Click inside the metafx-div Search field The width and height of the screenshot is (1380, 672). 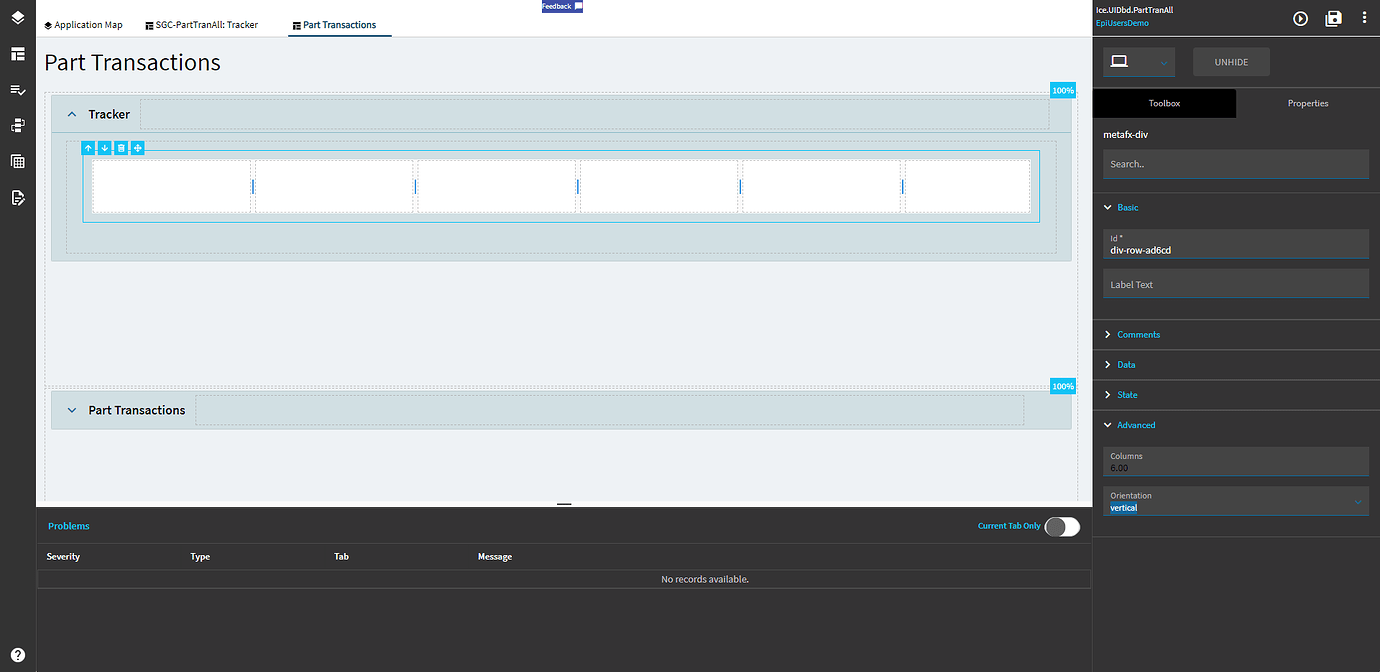1236,164
